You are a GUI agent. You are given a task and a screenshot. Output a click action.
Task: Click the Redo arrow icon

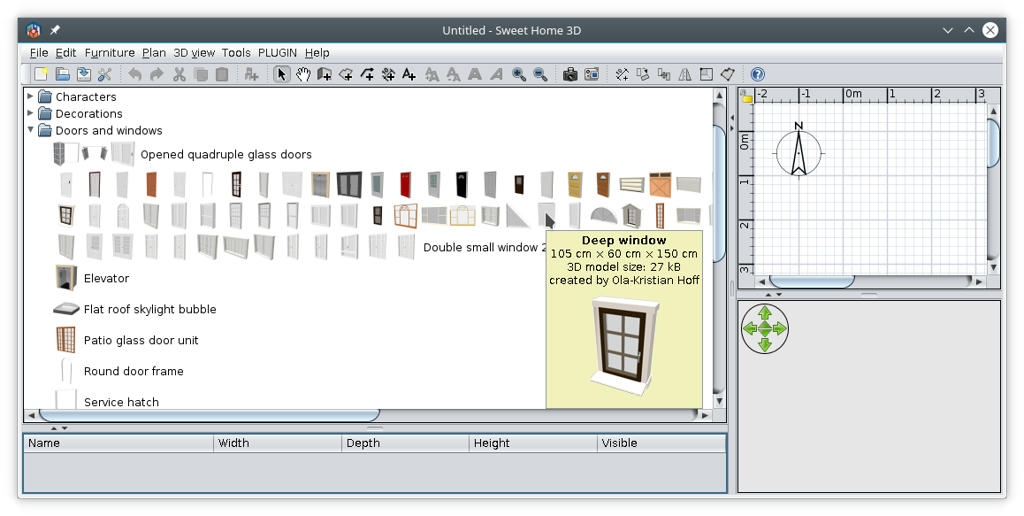pos(157,74)
